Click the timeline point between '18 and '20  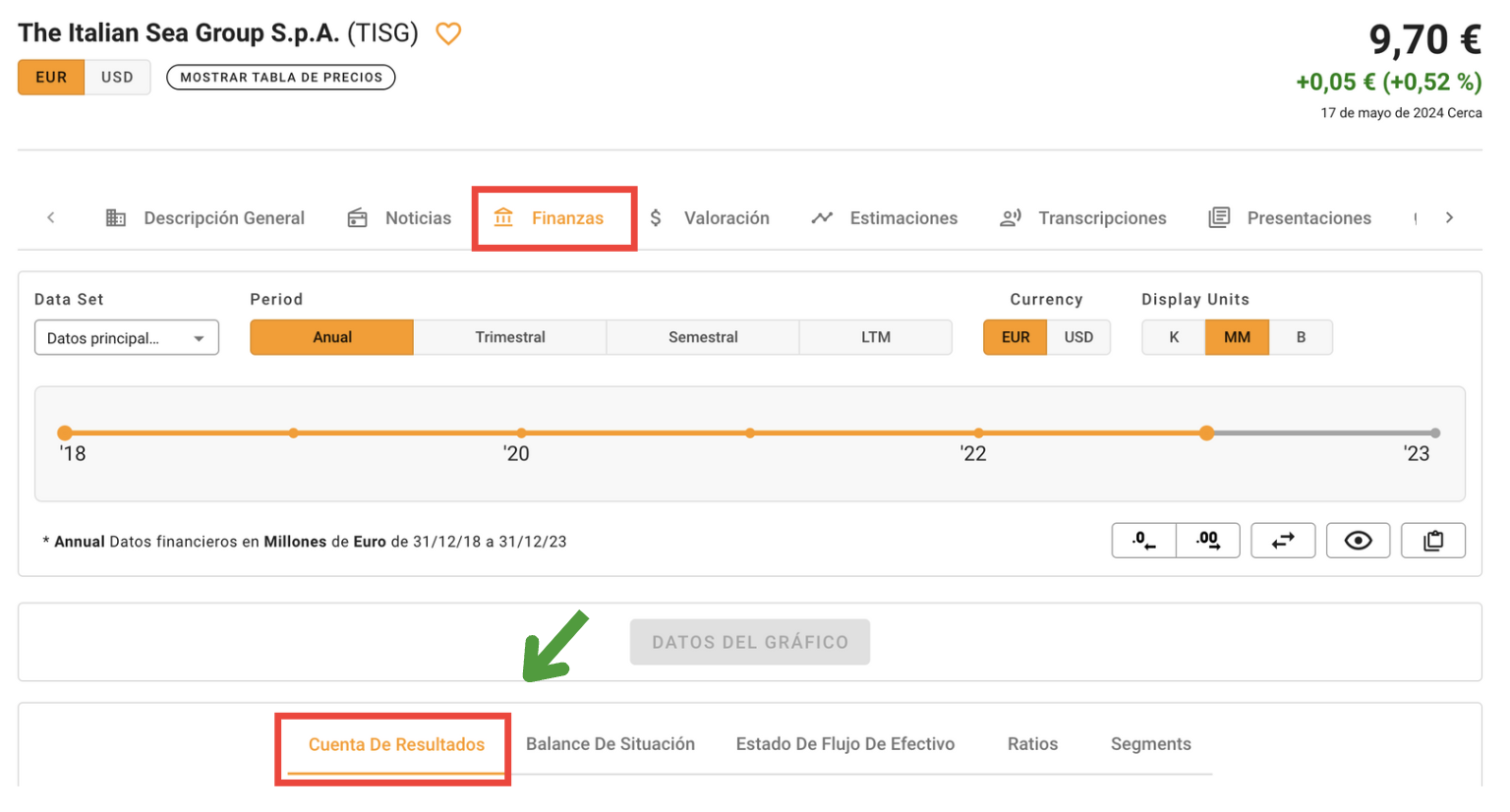[x=293, y=433]
